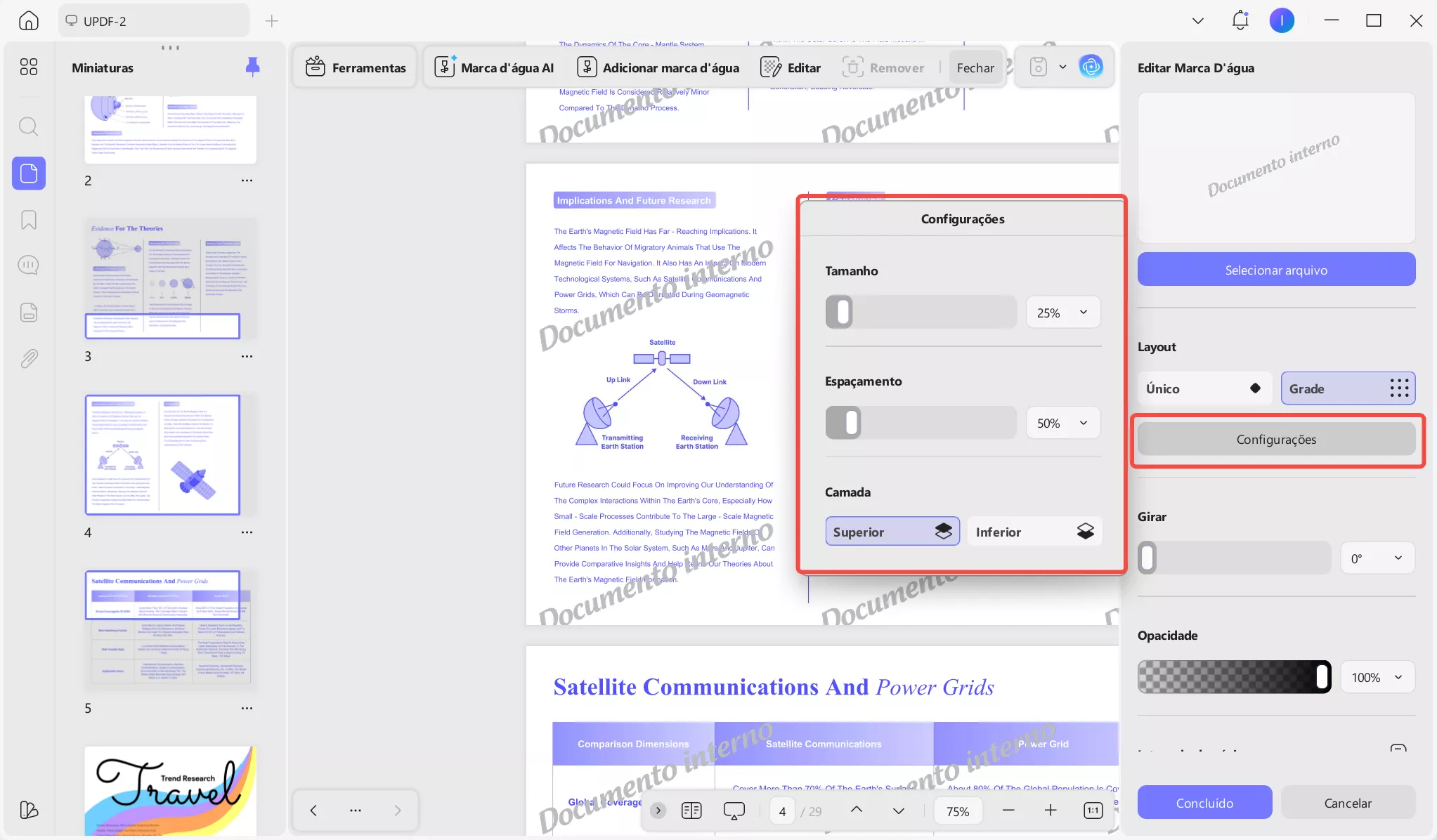Click the AI assistant icon in the toolbar
The image size is (1437, 840).
1090,67
